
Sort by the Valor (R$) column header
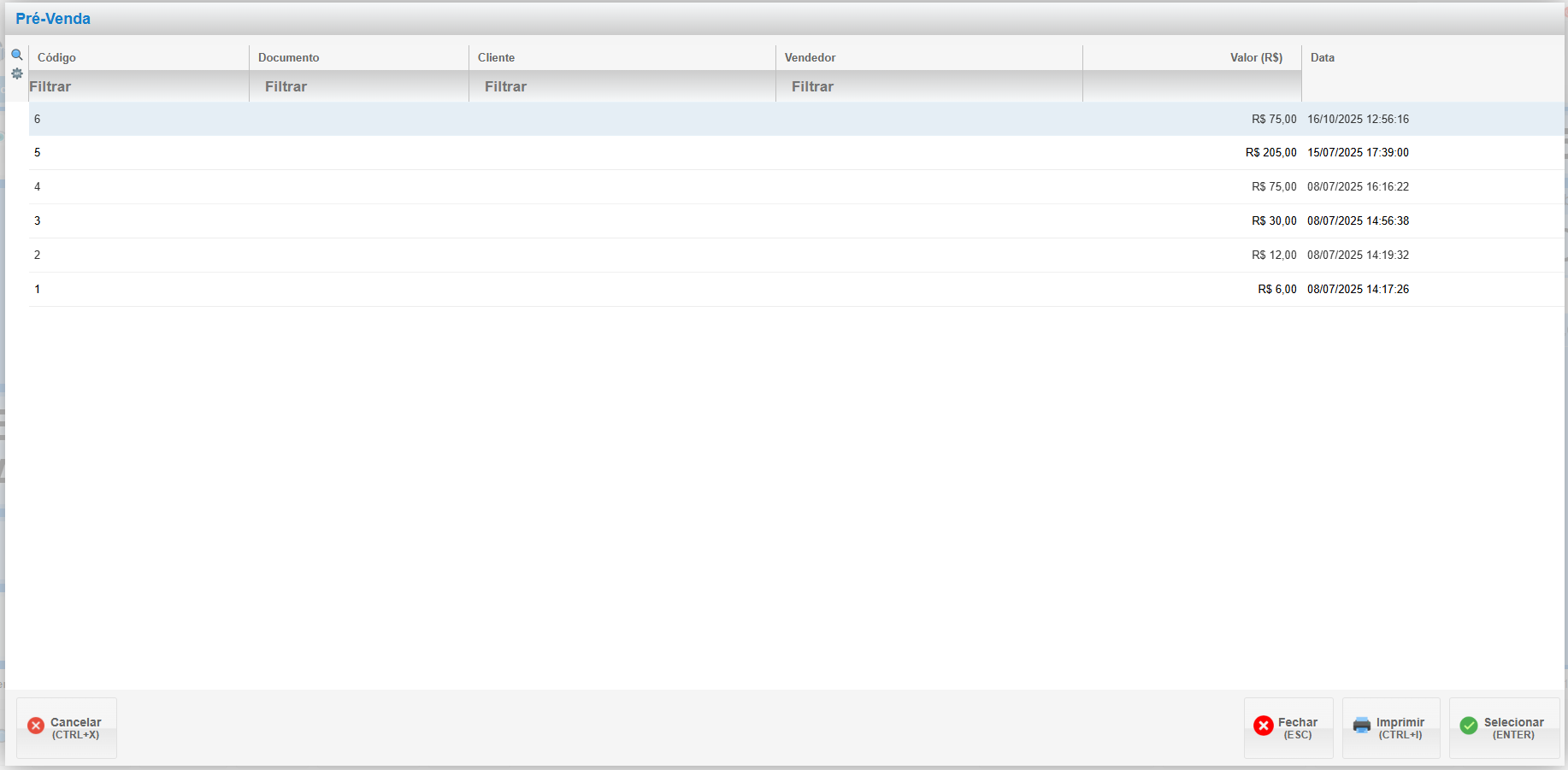pos(1256,57)
